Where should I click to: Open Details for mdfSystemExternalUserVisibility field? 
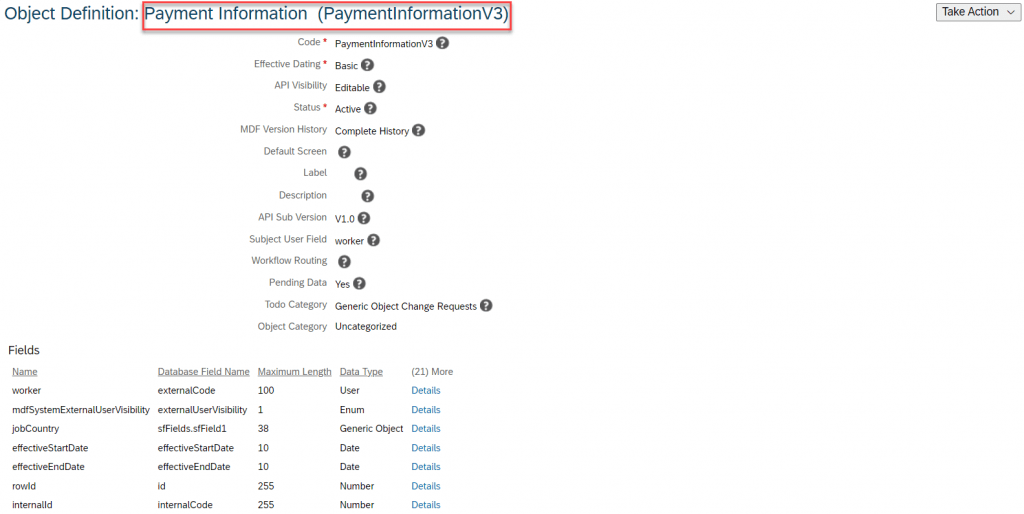(426, 410)
